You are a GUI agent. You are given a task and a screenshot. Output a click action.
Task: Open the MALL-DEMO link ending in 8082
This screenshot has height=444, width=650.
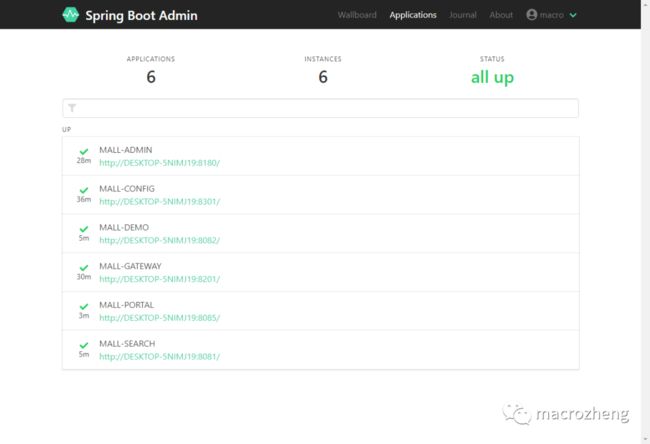pos(160,240)
